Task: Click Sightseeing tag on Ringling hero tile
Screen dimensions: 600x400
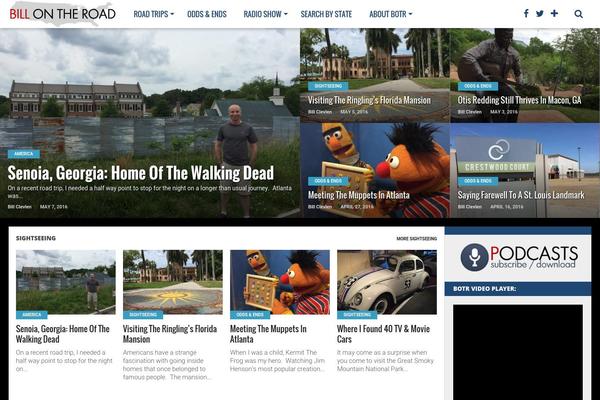Action: (328, 86)
